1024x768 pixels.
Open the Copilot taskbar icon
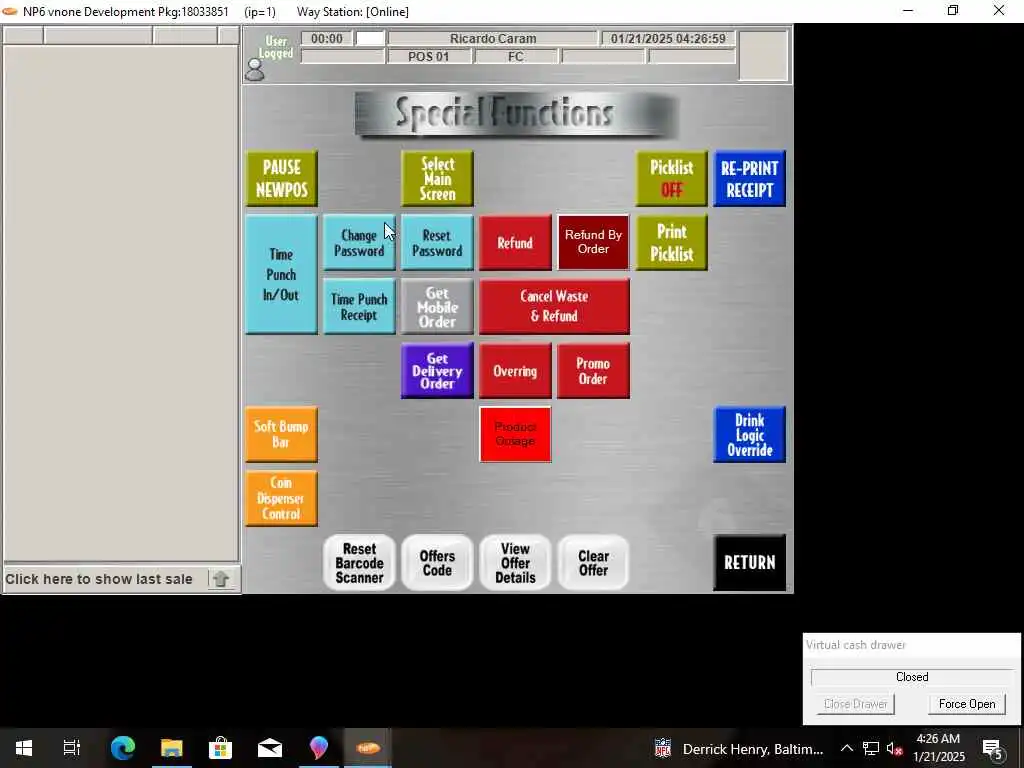(319, 748)
